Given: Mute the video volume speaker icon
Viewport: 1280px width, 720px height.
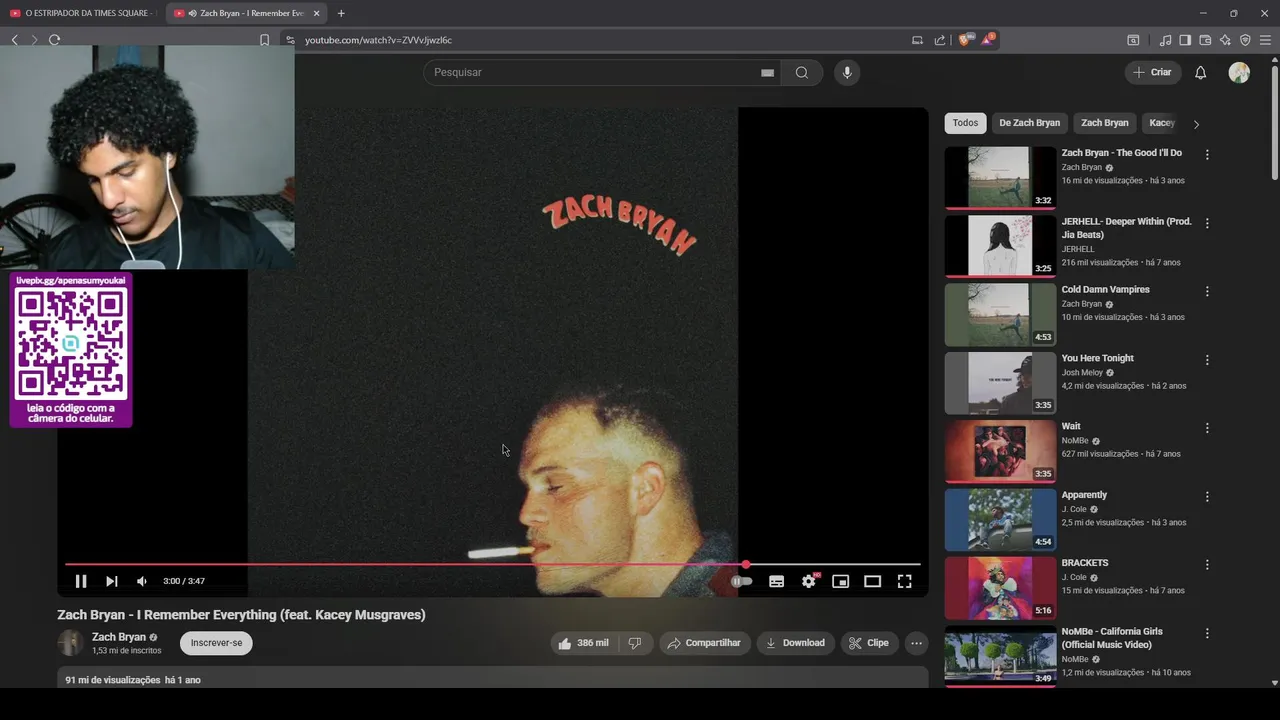Looking at the screenshot, I should point(142,581).
